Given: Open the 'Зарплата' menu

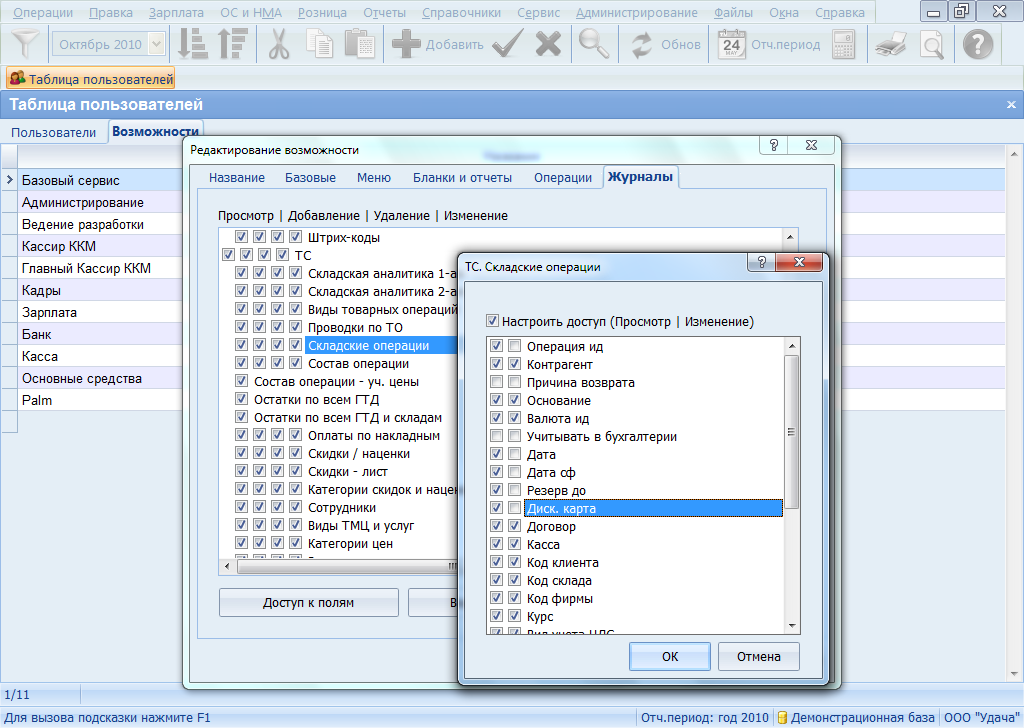Looking at the screenshot, I should pyautogui.click(x=175, y=13).
